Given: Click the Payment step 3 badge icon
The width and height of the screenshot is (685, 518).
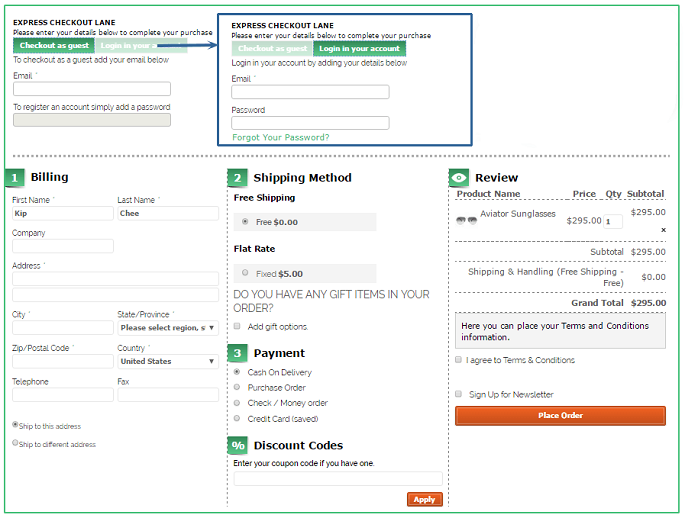Looking at the screenshot, I should 238,353.
